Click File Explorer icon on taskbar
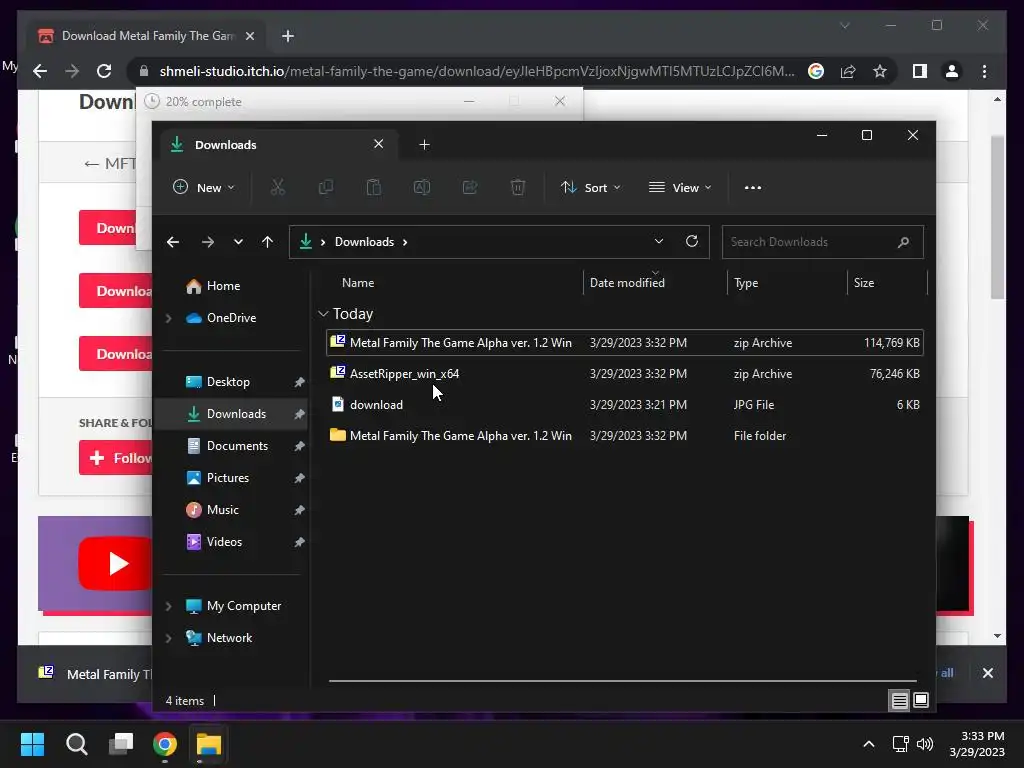The height and width of the screenshot is (768, 1024). pyautogui.click(x=209, y=744)
